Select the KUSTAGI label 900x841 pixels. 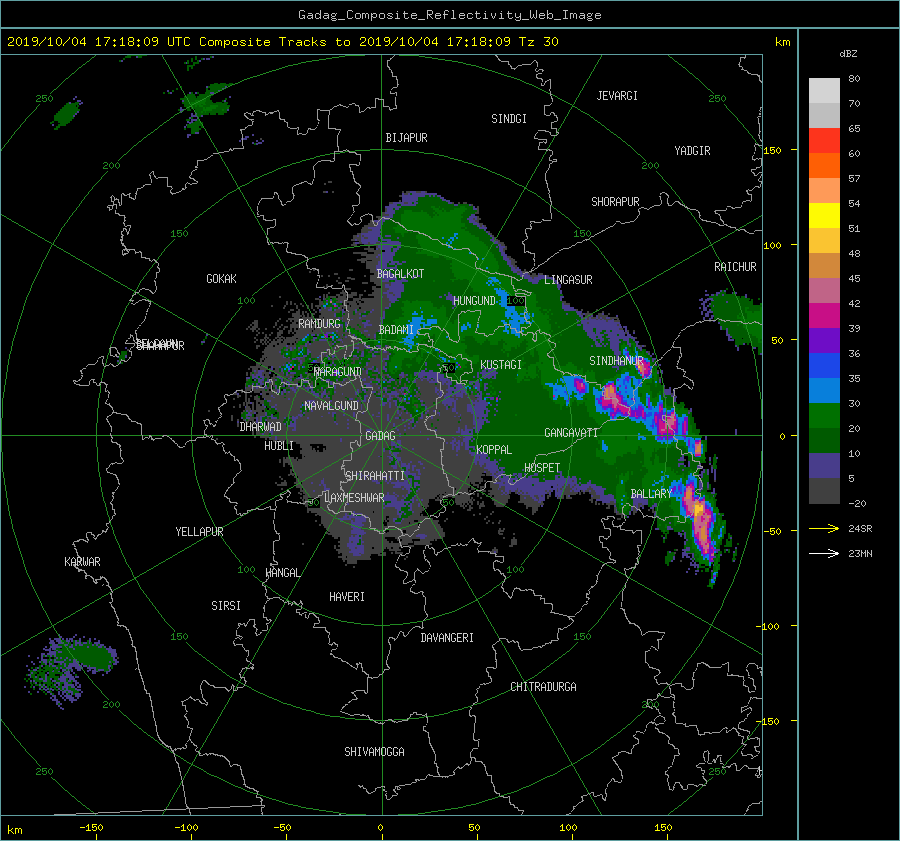[501, 365]
